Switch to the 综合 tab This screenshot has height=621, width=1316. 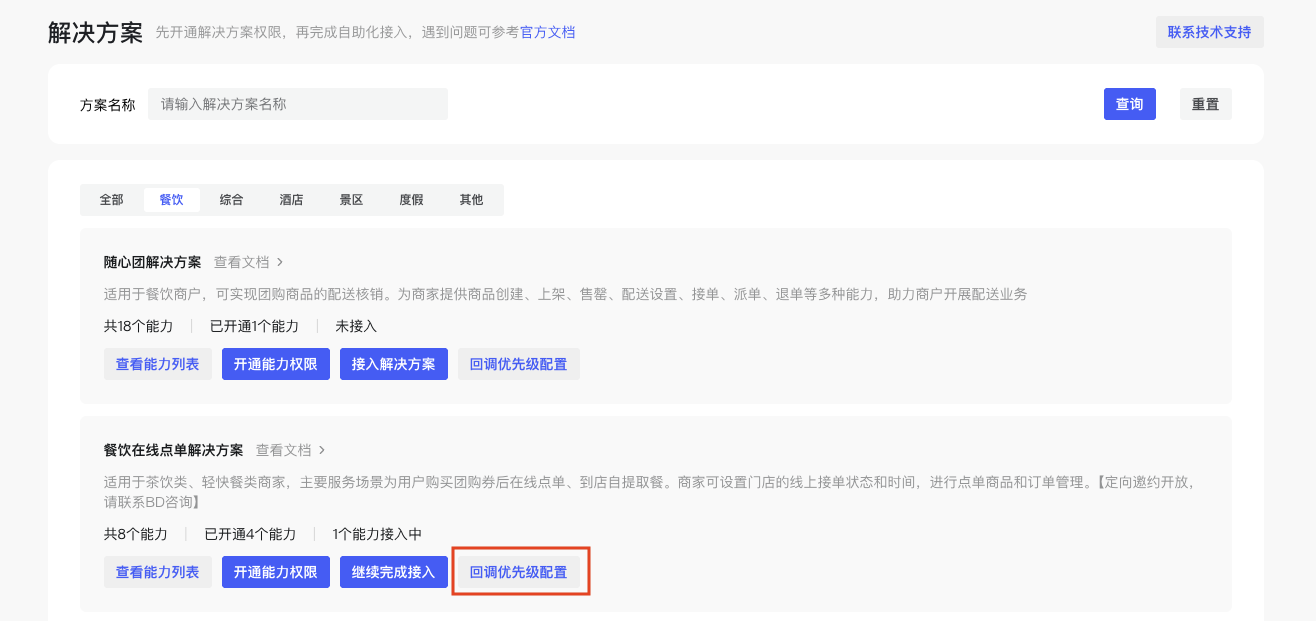pos(231,200)
